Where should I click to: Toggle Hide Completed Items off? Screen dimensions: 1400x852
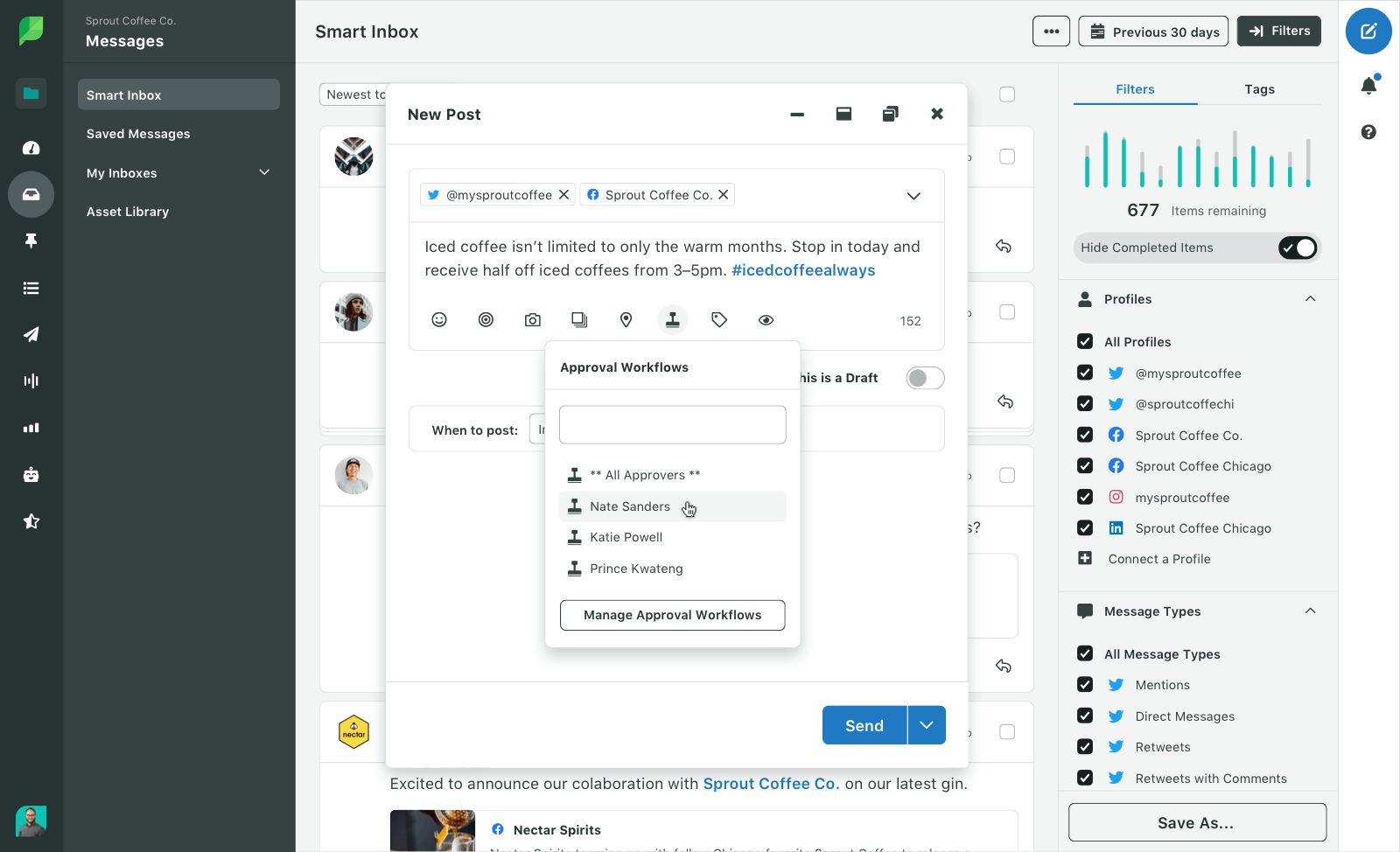click(x=1298, y=248)
